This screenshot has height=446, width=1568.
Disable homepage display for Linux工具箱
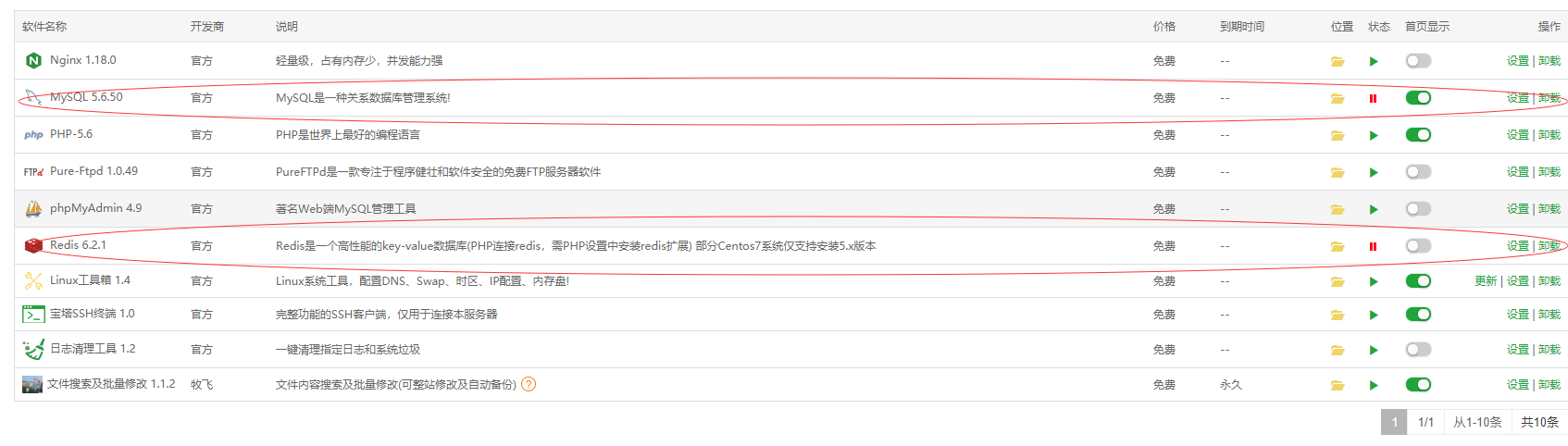1418,281
